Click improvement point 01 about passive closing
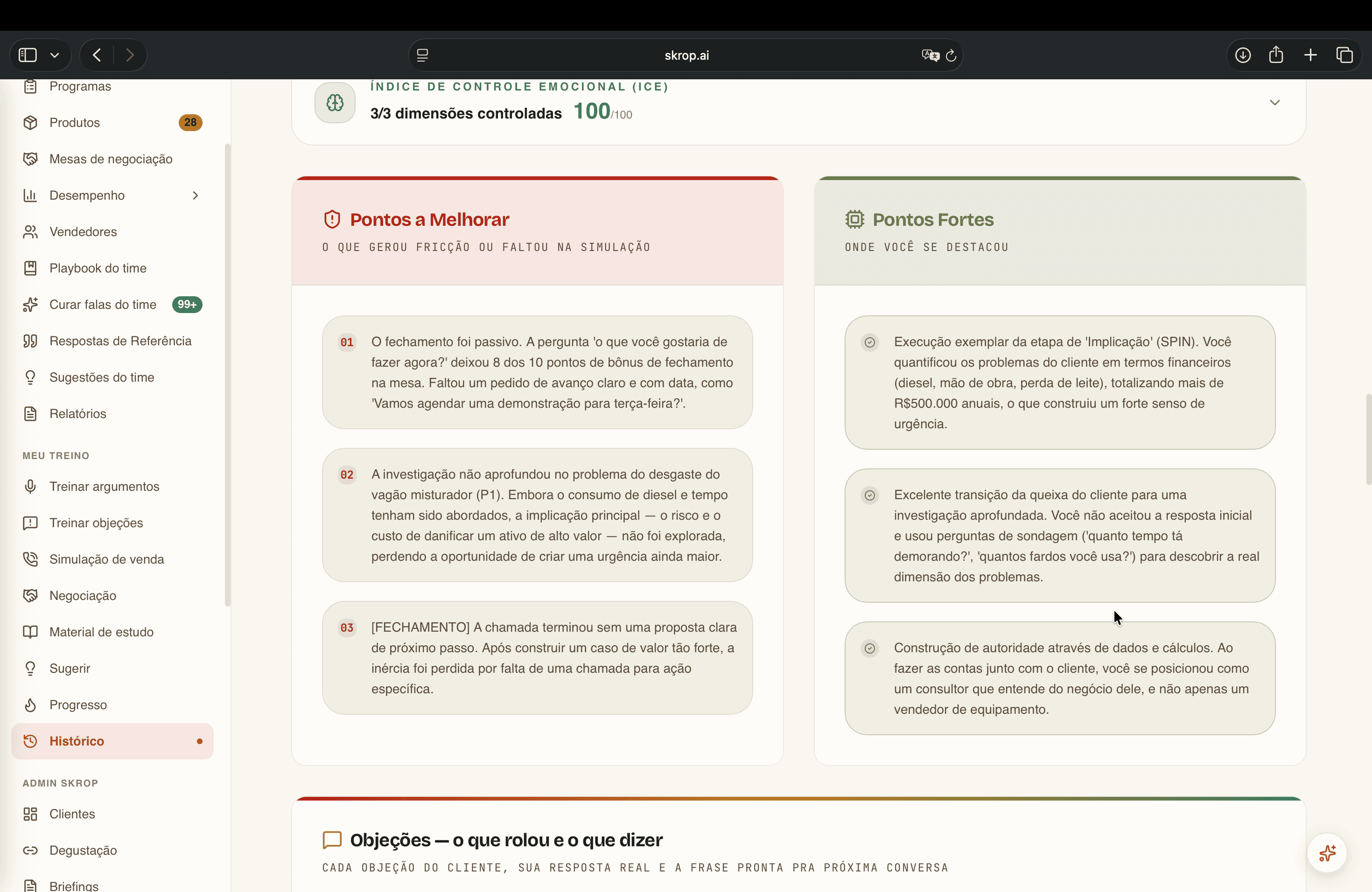This screenshot has width=1372, height=892. coord(537,372)
